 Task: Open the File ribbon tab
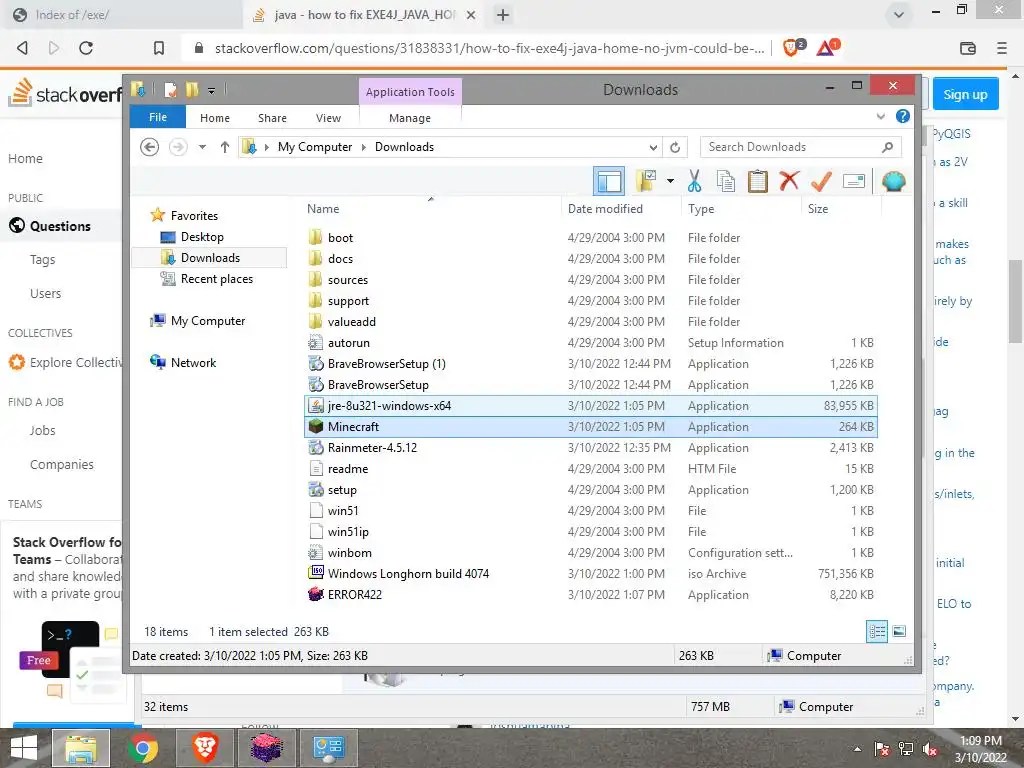click(157, 117)
